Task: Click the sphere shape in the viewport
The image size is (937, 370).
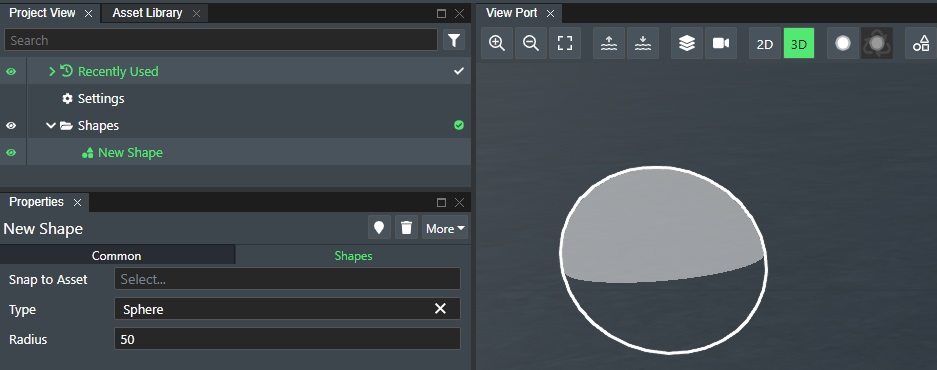Action: pyautogui.click(x=663, y=259)
